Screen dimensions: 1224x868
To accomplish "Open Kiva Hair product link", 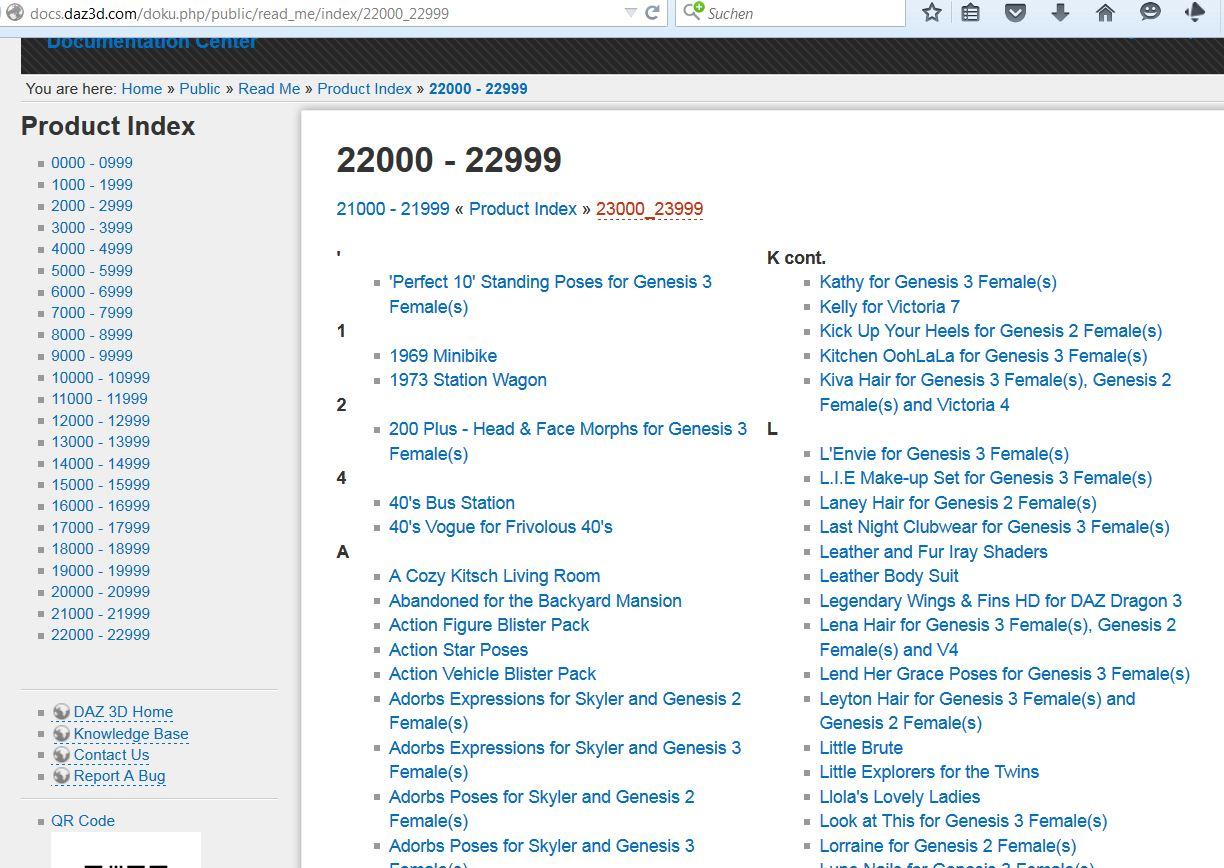I will coord(995,392).
